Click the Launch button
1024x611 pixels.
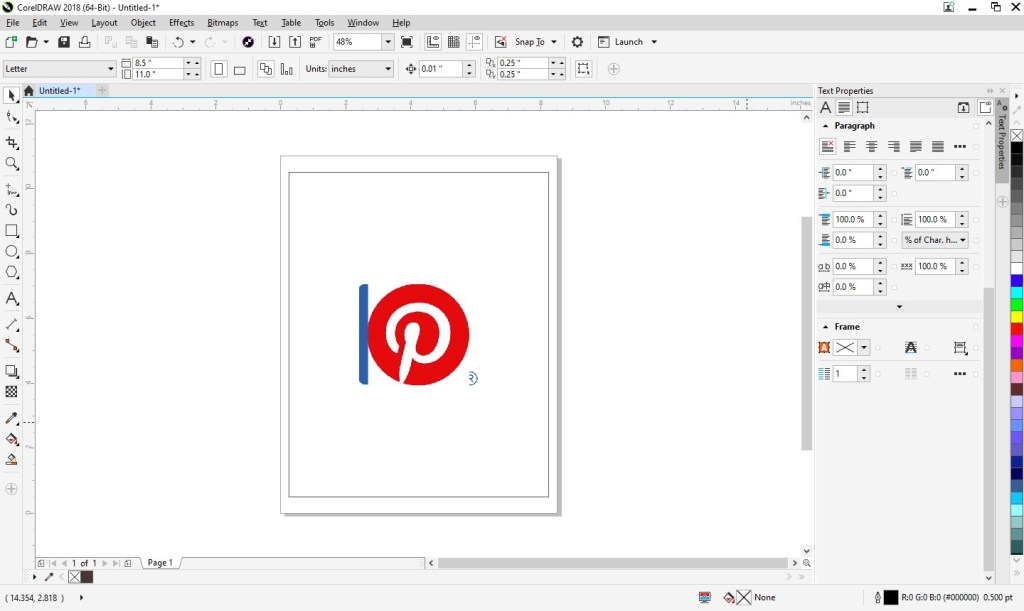628,42
